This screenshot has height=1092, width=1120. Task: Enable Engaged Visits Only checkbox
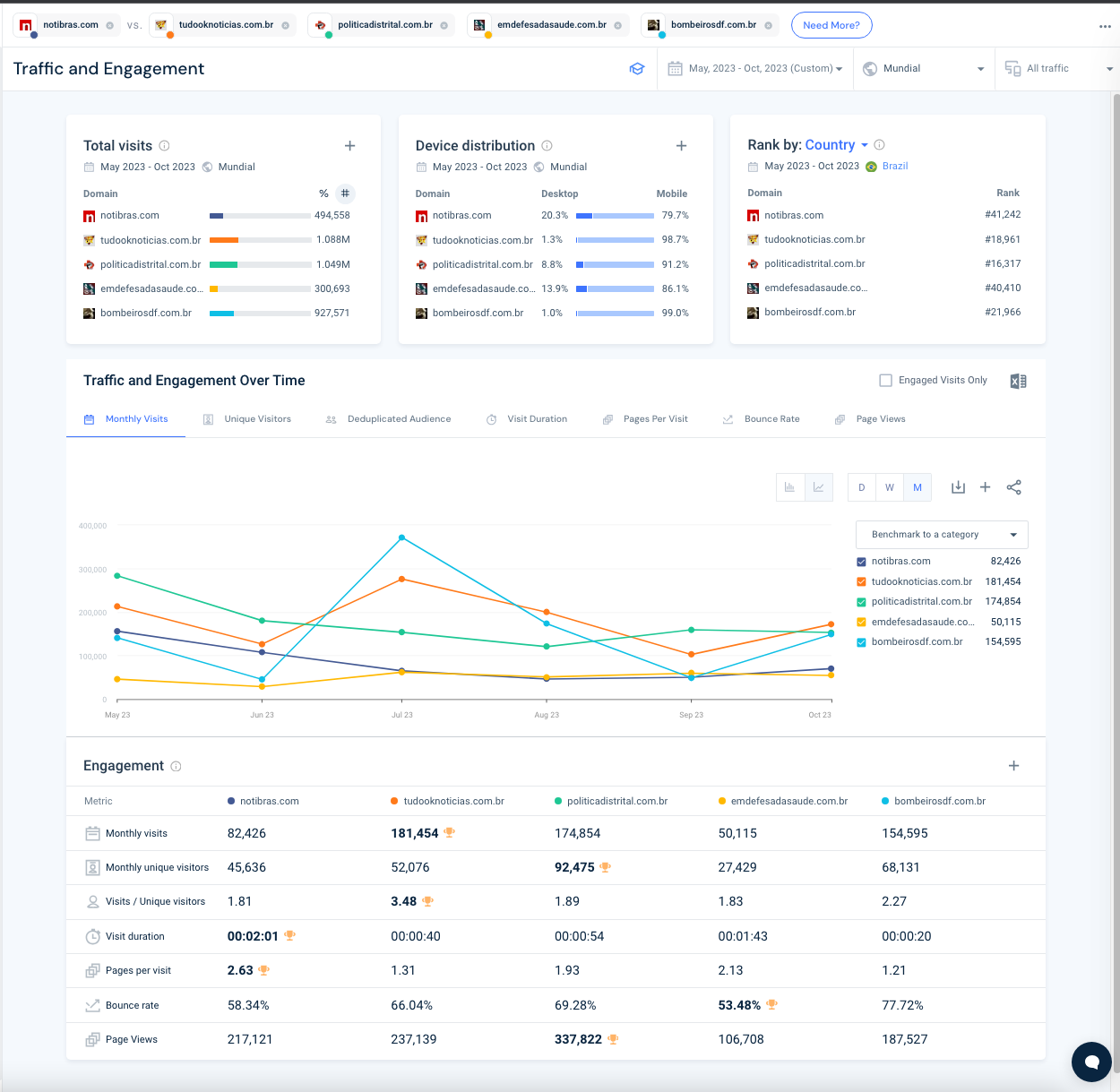pos(886,381)
